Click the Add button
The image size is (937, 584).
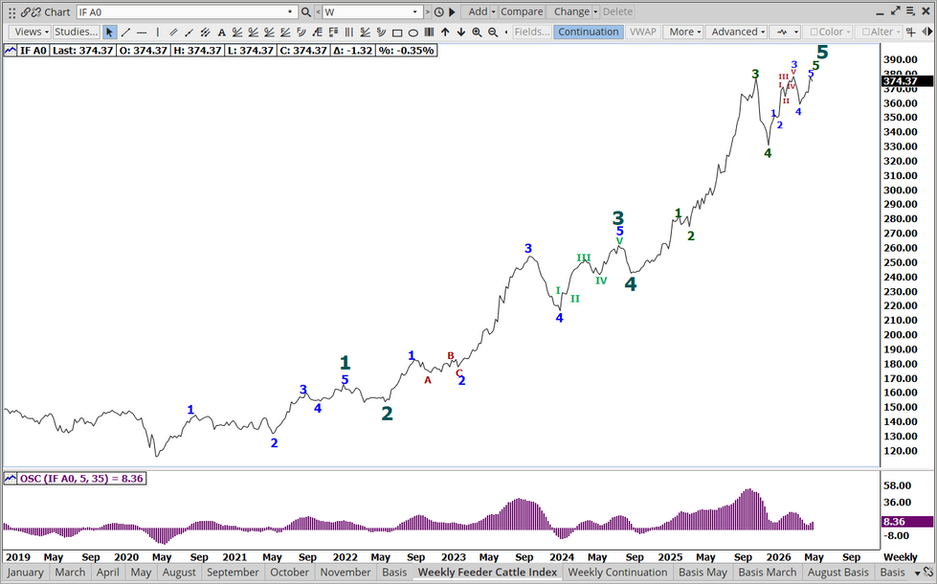(477, 12)
